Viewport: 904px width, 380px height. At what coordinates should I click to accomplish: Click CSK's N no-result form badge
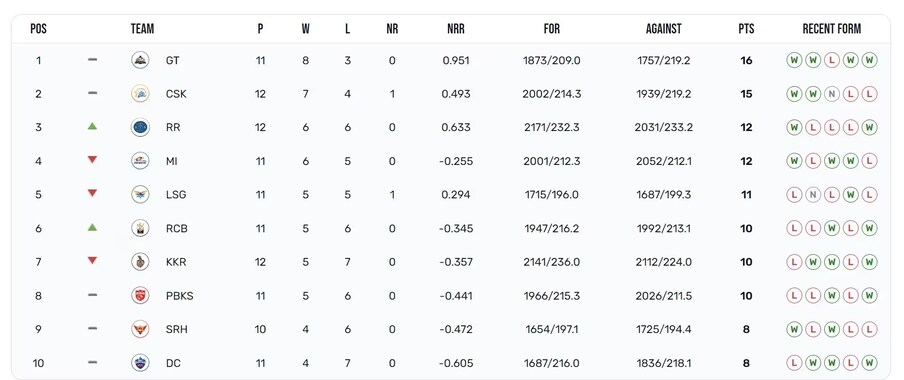pos(832,93)
